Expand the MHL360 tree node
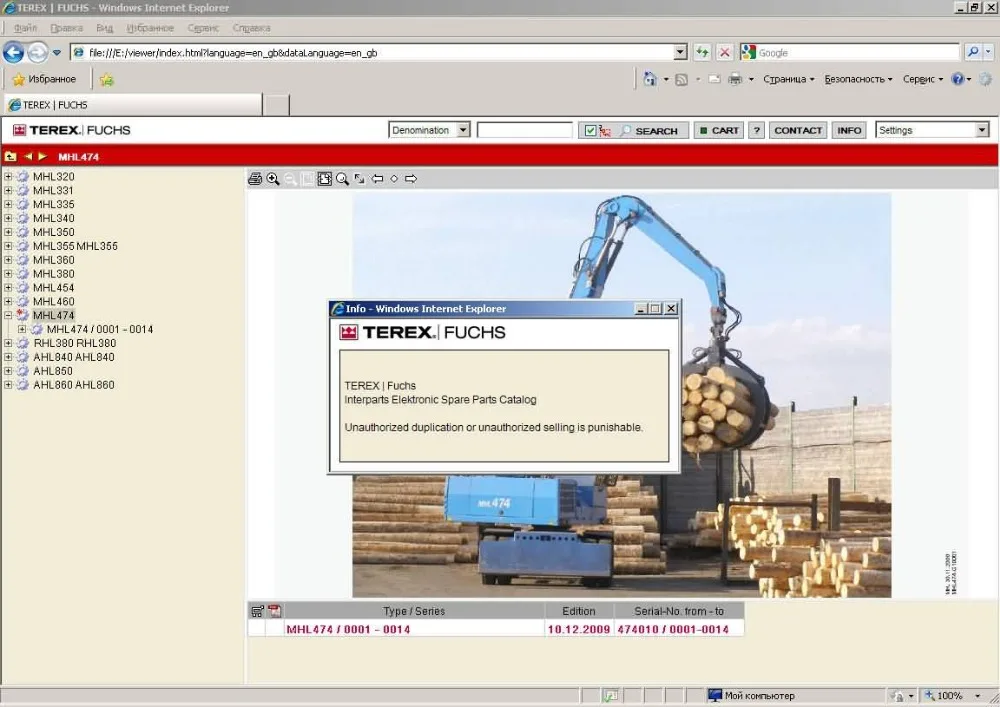Viewport: 1000px width, 707px height. click(x=8, y=259)
